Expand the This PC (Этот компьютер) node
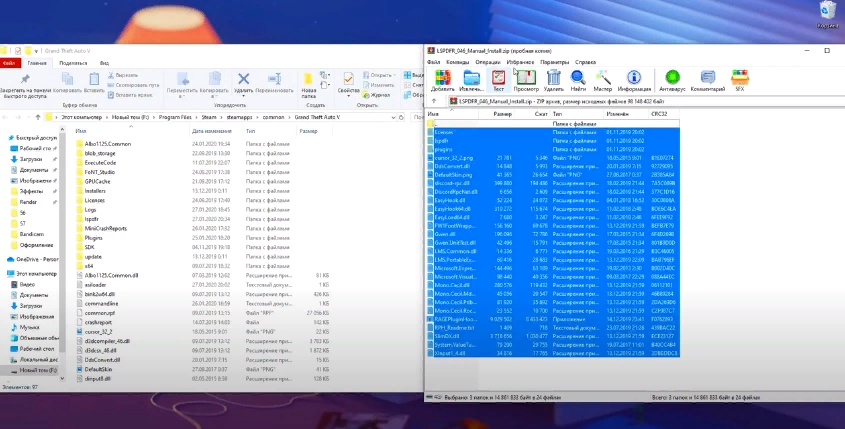The width and height of the screenshot is (845, 429). click(5, 274)
